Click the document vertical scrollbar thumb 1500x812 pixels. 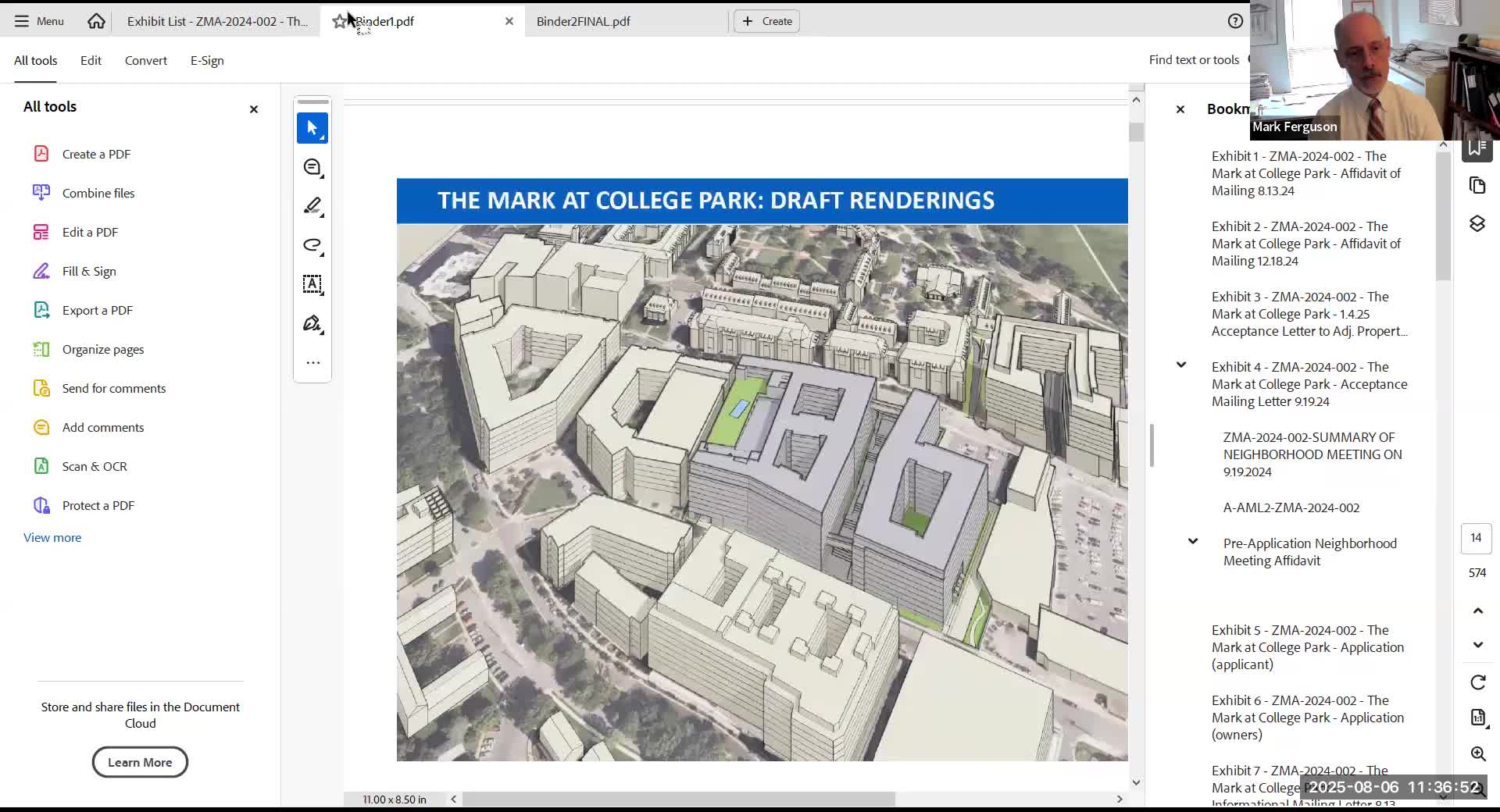1136,132
